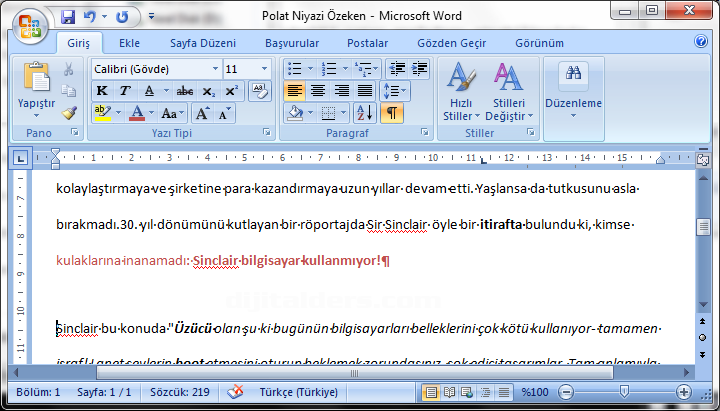Switch to Full Screen Reading view
Viewport: 720px width, 411px height.
tap(449, 392)
